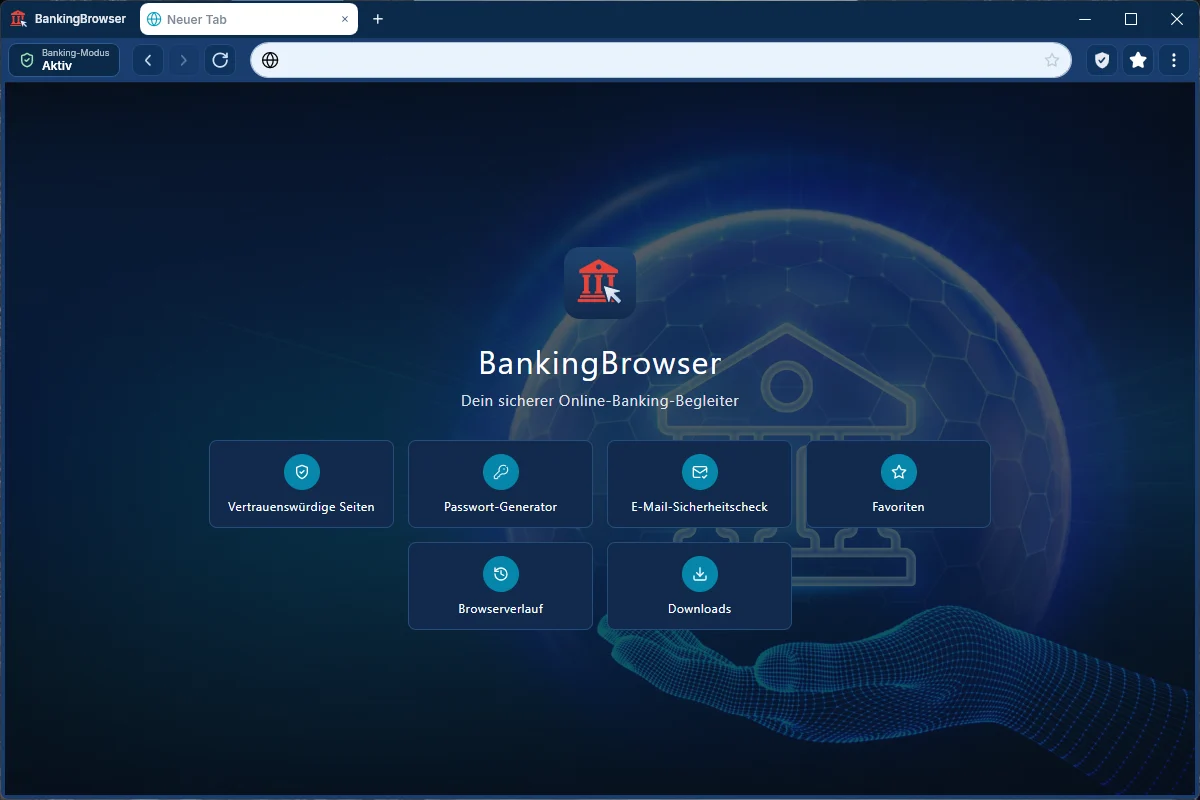The height and width of the screenshot is (800, 1200).
Task: Open the E-Mail-Sicherheitscheck tile
Action: click(699, 484)
